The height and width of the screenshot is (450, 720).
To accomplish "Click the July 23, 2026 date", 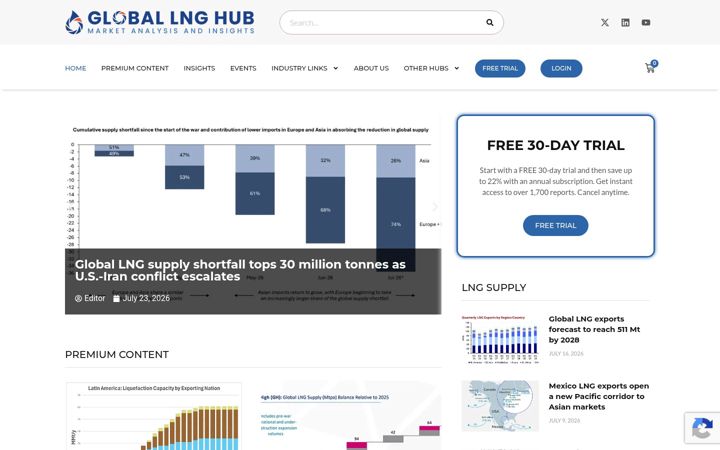I will pos(146,298).
